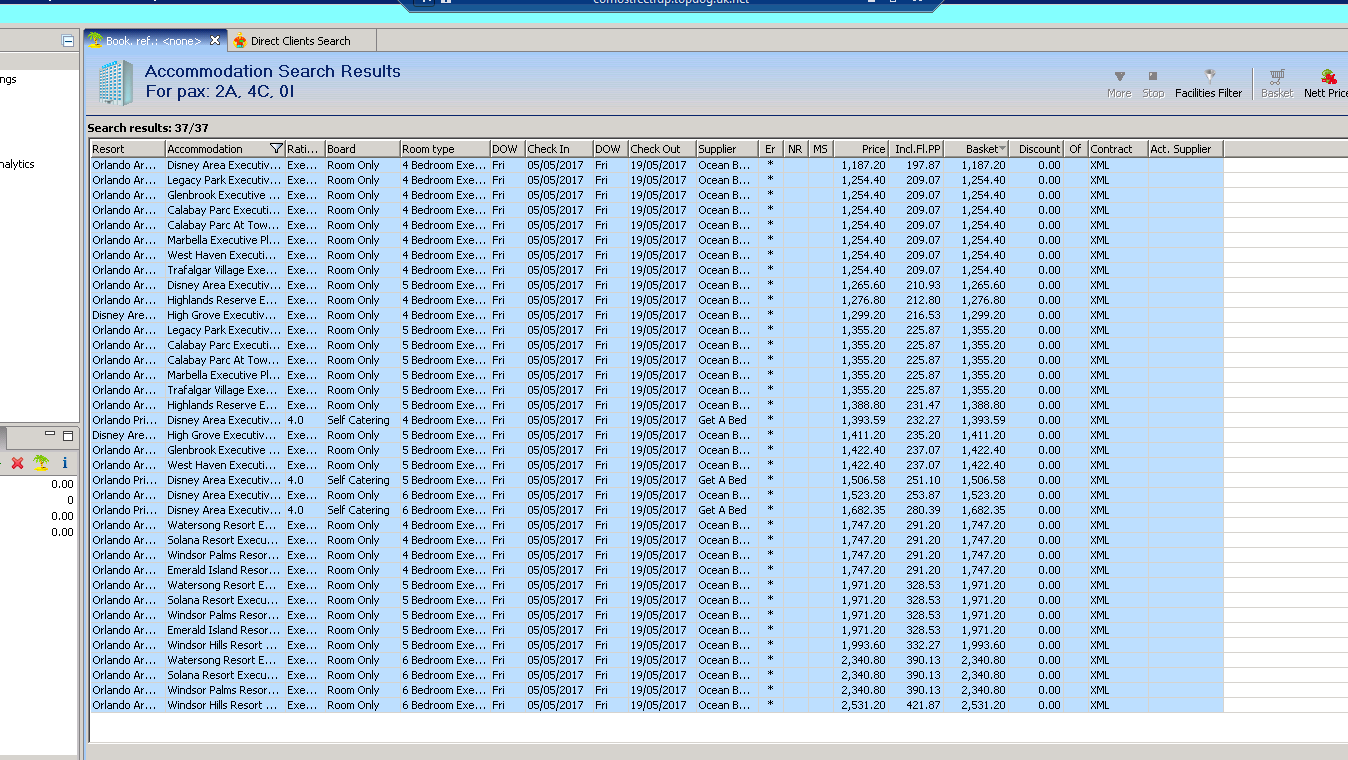Click the Of column header
Screen dimensions: 1348x760
click(1076, 149)
